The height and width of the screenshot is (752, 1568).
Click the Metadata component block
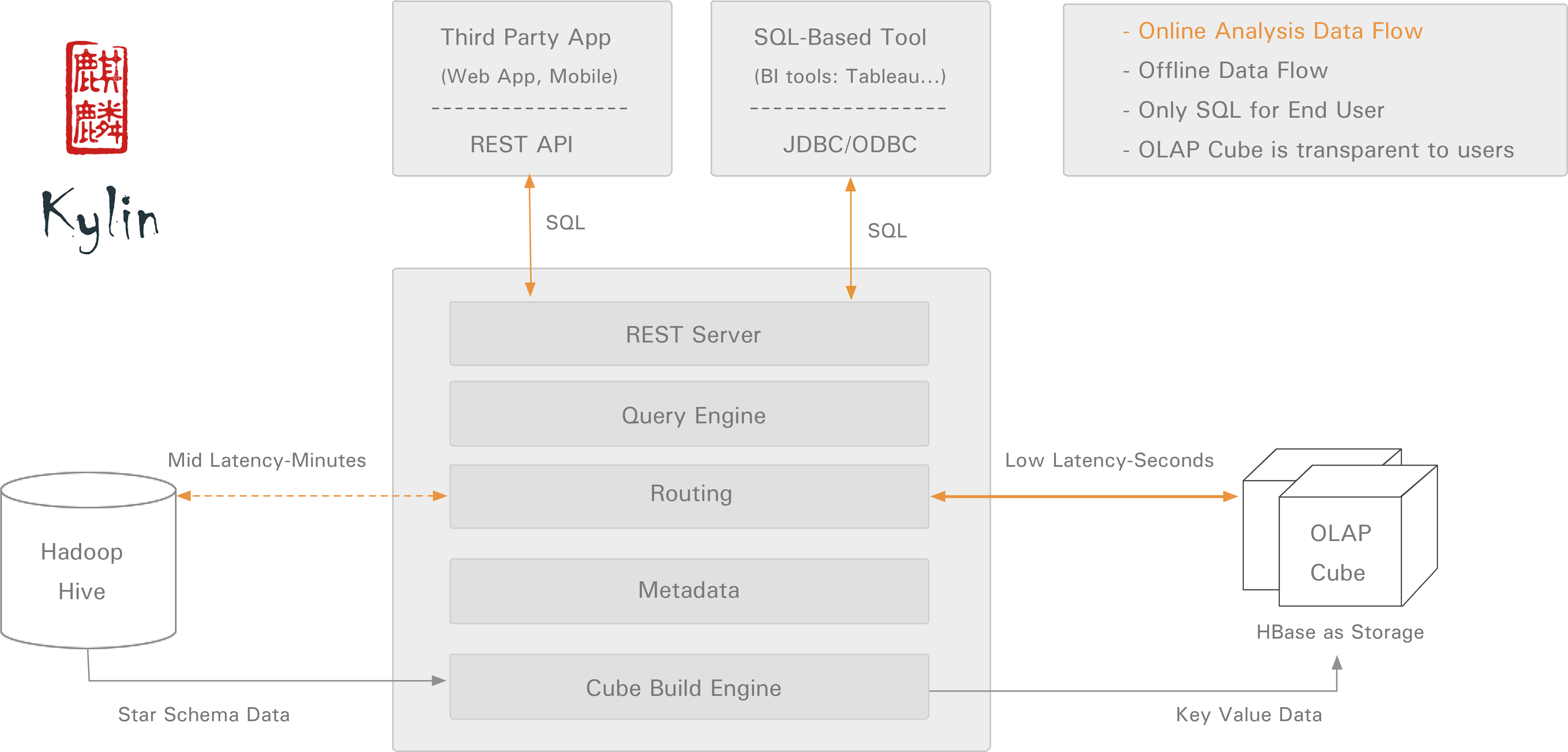(x=690, y=590)
